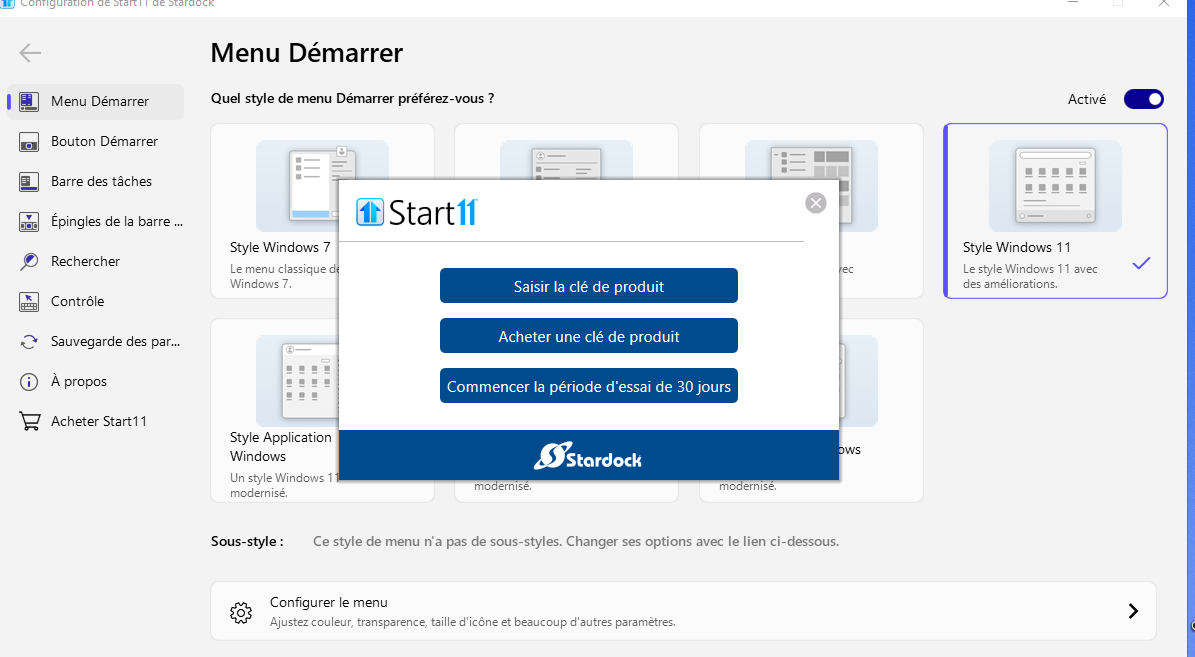
Task: Open Épingles de la barre section
Action: click(x=95, y=222)
